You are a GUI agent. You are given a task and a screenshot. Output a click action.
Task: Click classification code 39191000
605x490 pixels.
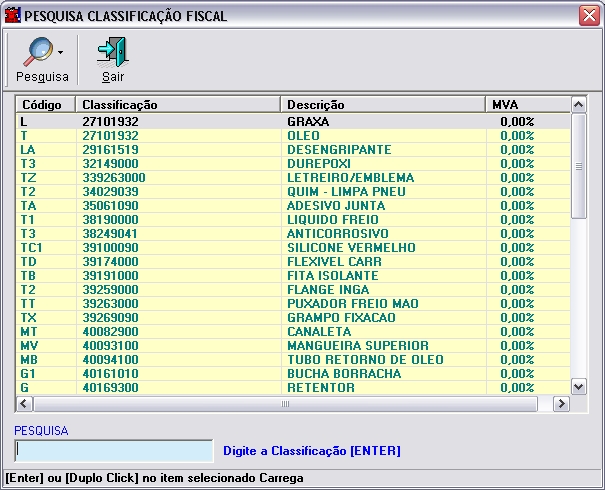click(110, 275)
